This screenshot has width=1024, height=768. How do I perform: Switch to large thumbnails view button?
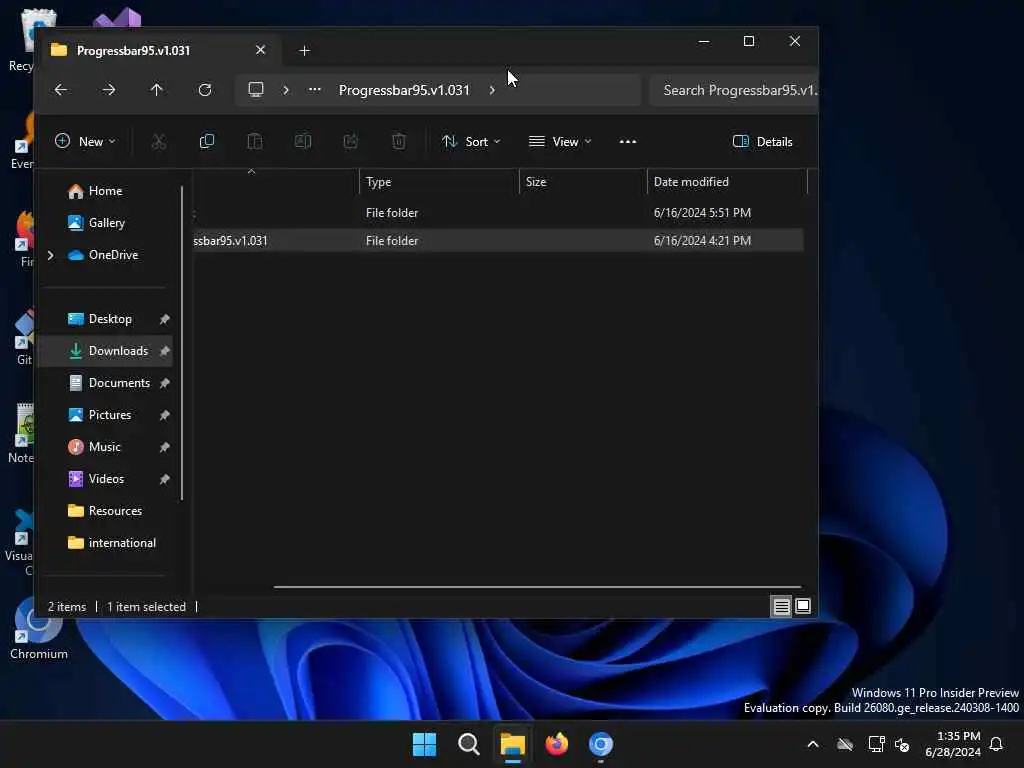pos(803,607)
